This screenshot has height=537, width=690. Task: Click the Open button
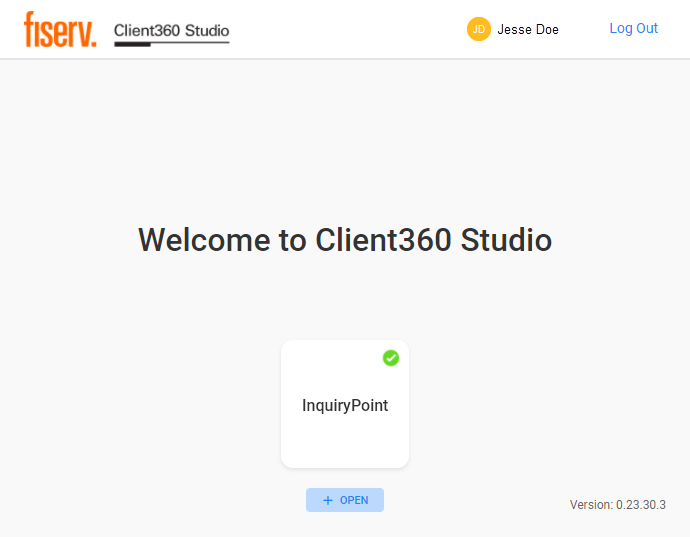point(345,500)
